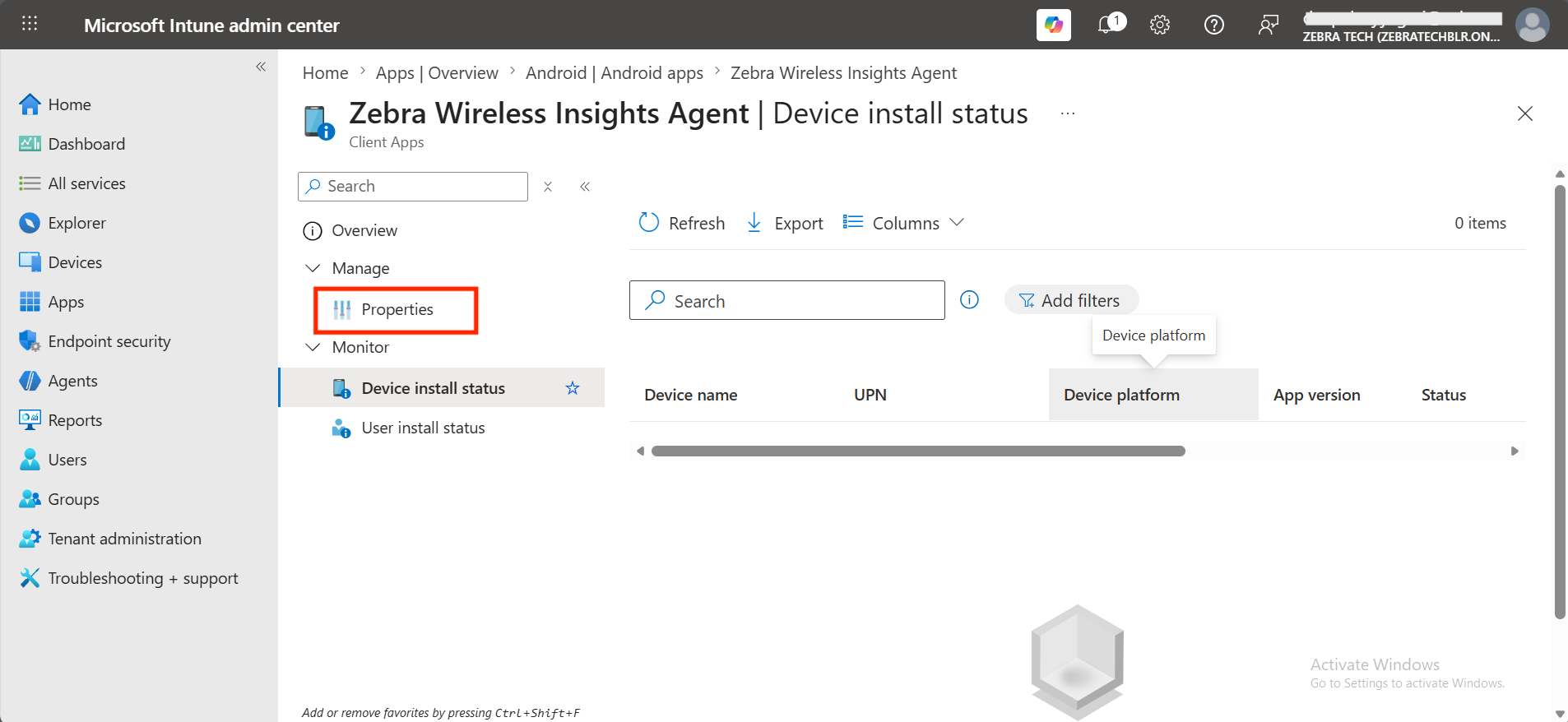This screenshot has height=722, width=1568.
Task: Click the Microsoft Intune admin center title
Action: point(211,25)
